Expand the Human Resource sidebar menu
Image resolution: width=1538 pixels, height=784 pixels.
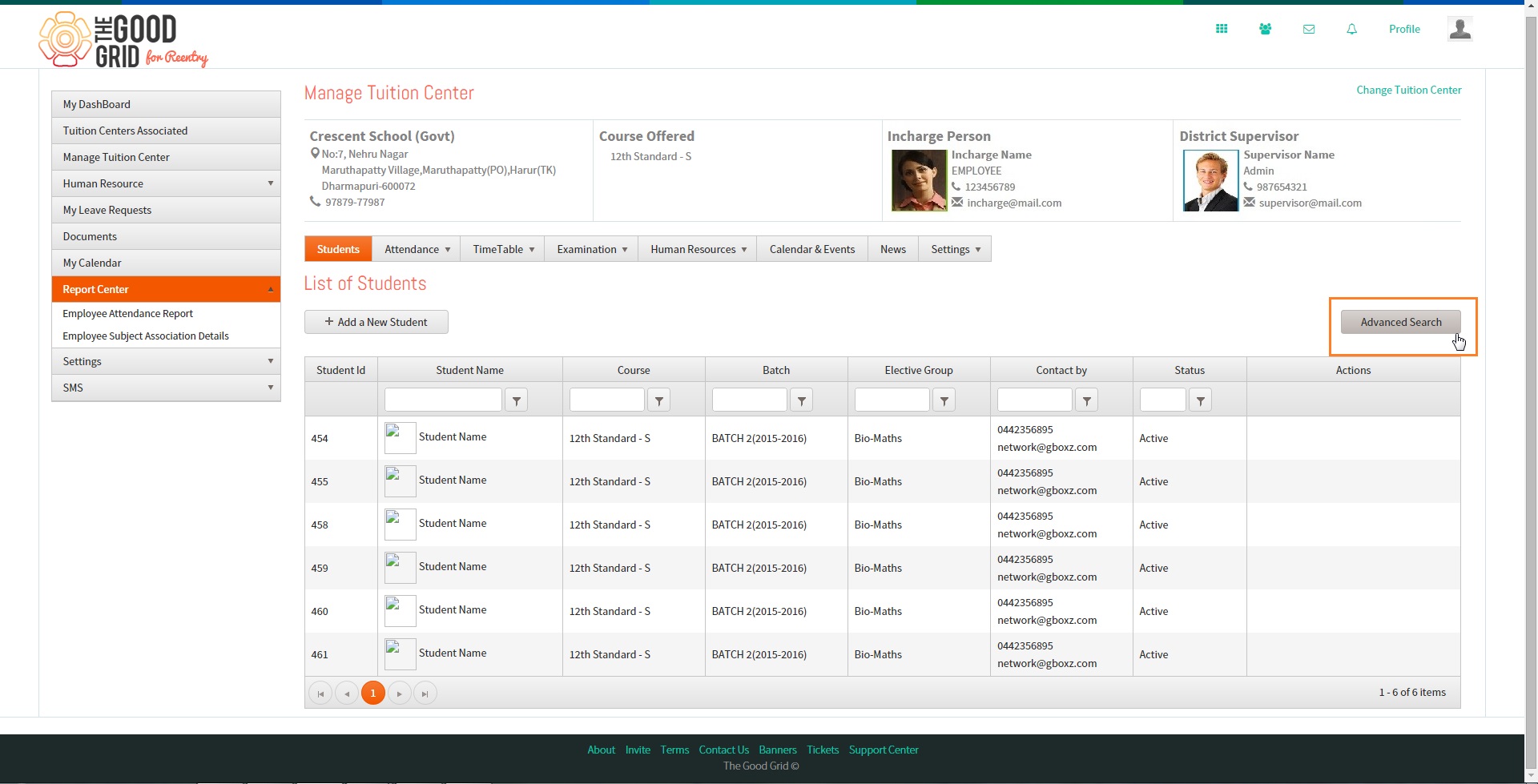[x=166, y=183]
